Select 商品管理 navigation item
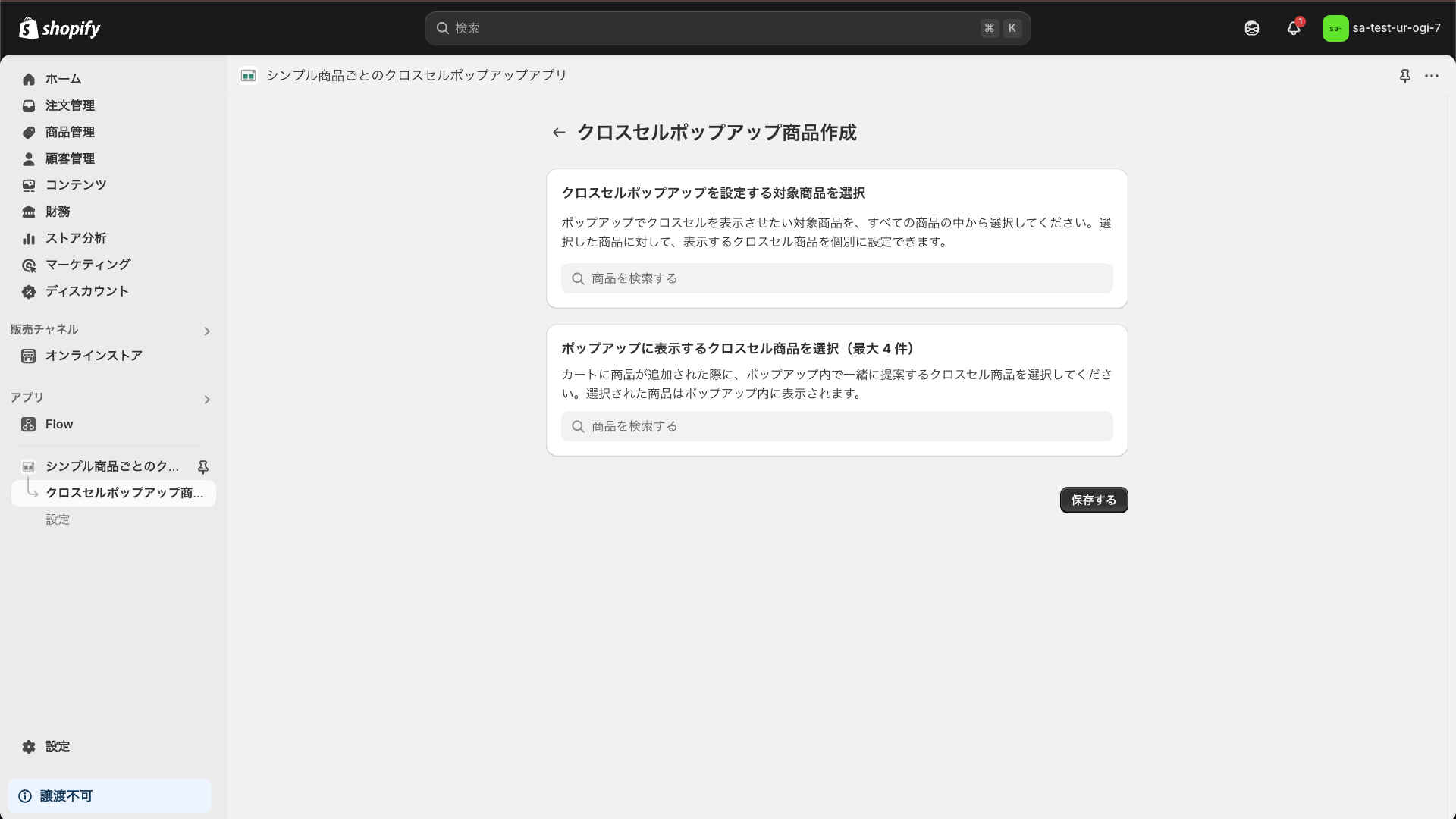The width and height of the screenshot is (1456, 819). (x=70, y=132)
